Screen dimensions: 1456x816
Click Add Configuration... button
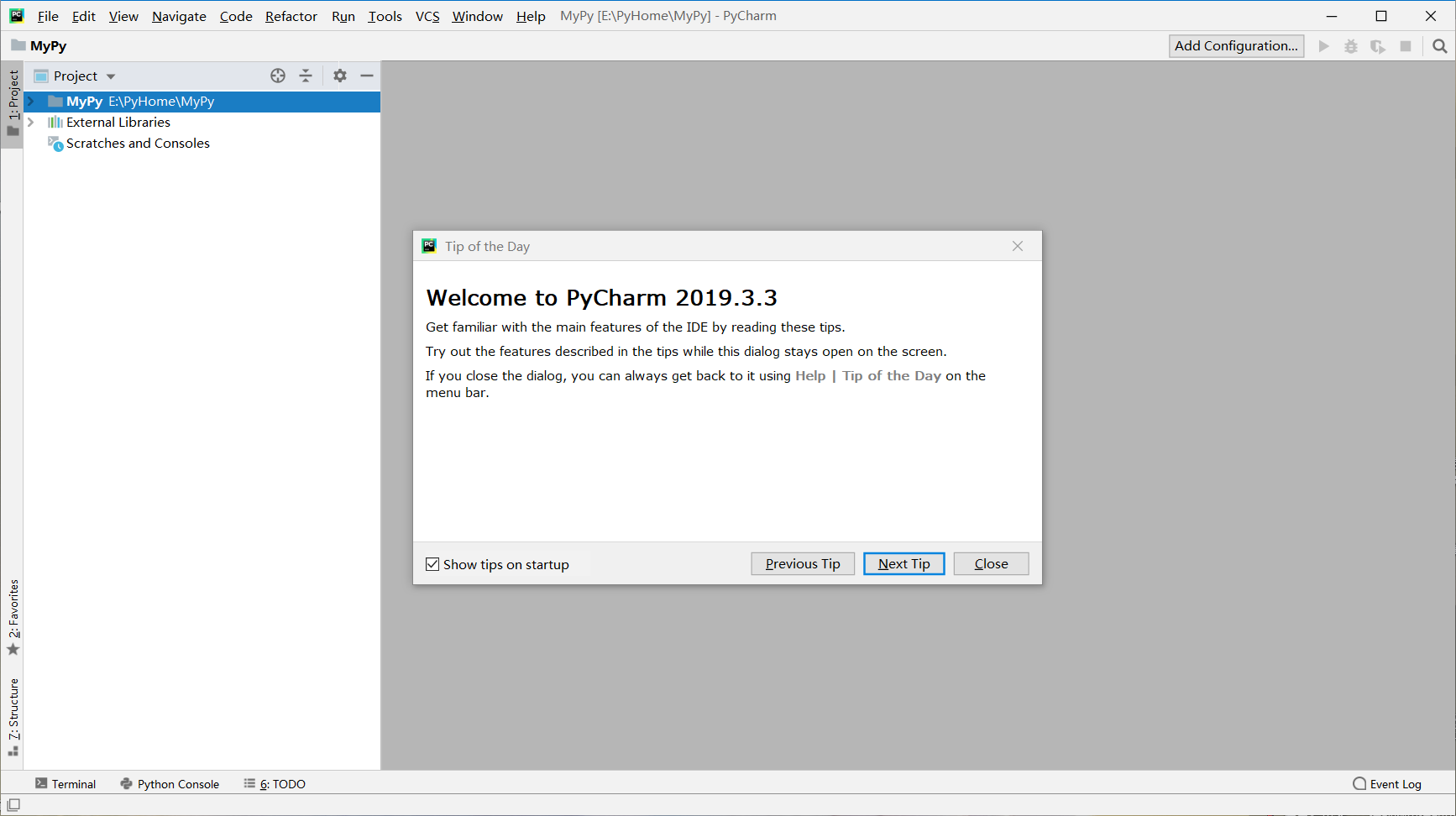1236,46
